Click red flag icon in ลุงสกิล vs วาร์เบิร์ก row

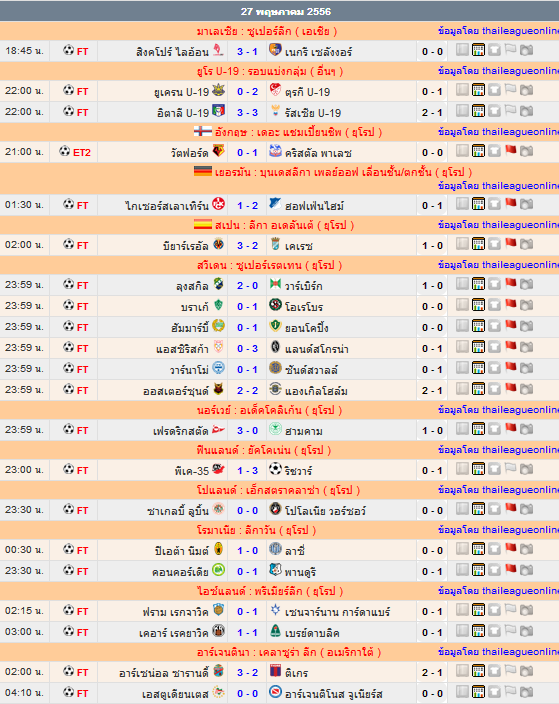(511, 283)
